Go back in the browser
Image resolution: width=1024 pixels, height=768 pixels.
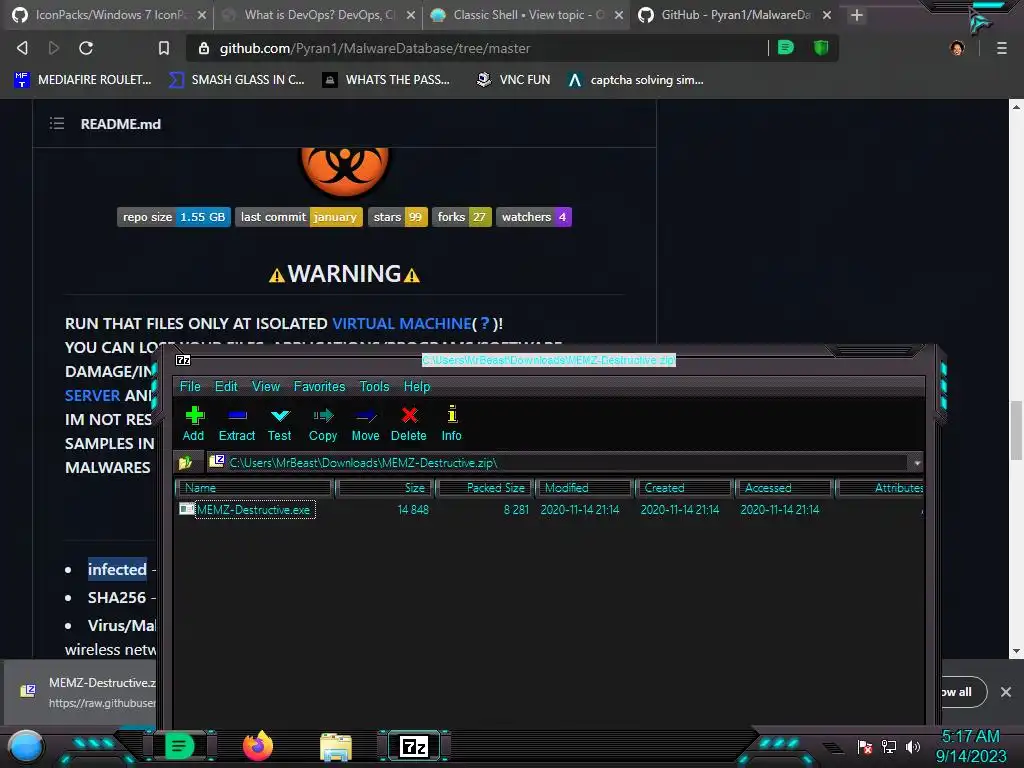pyautogui.click(x=22, y=48)
